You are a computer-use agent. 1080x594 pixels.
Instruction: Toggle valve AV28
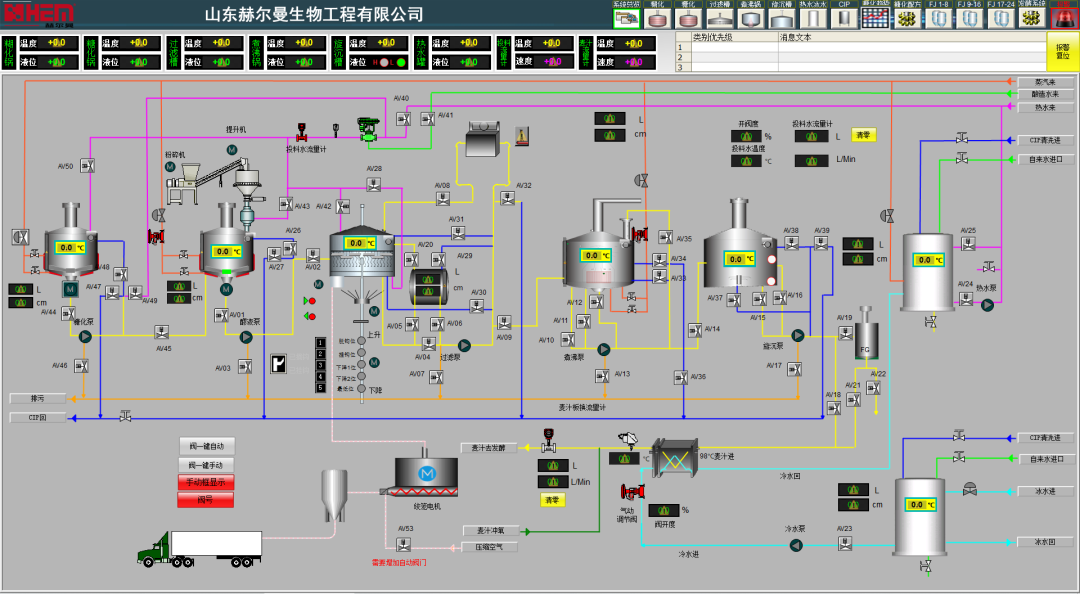click(x=373, y=184)
